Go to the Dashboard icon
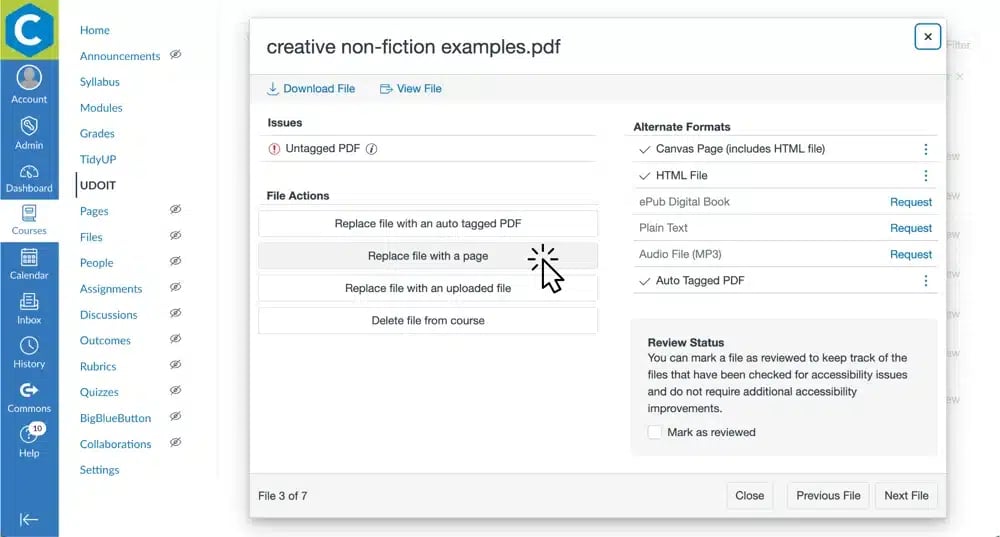Screen dimensions: 1000x537 pyautogui.click(x=29, y=172)
